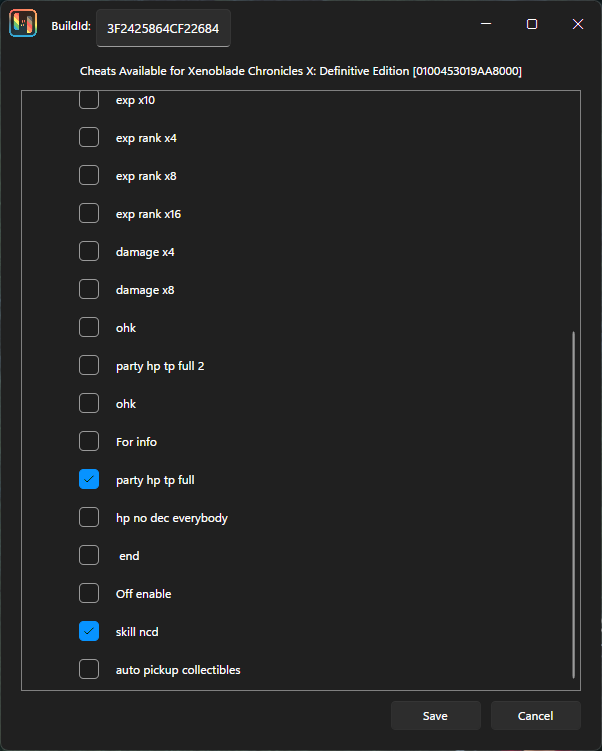This screenshot has height=751, width=602.
Task: Select the For info checkbox
Action: 89,441
